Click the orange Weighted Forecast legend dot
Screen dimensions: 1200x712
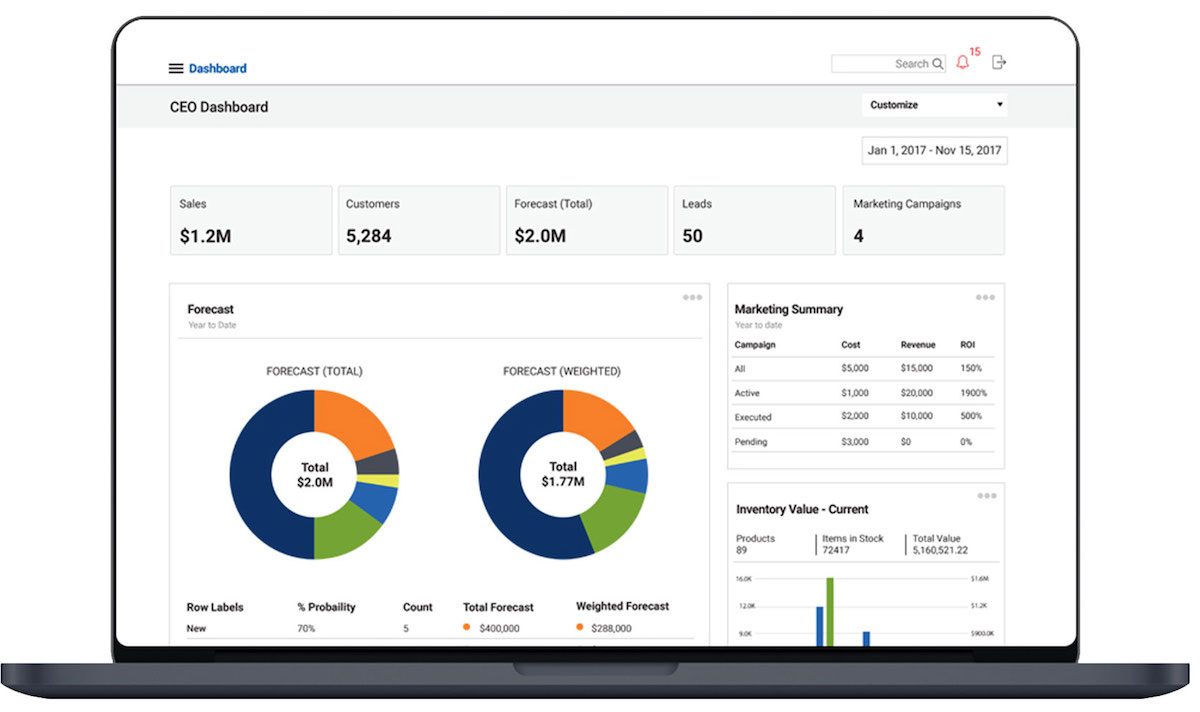point(579,628)
